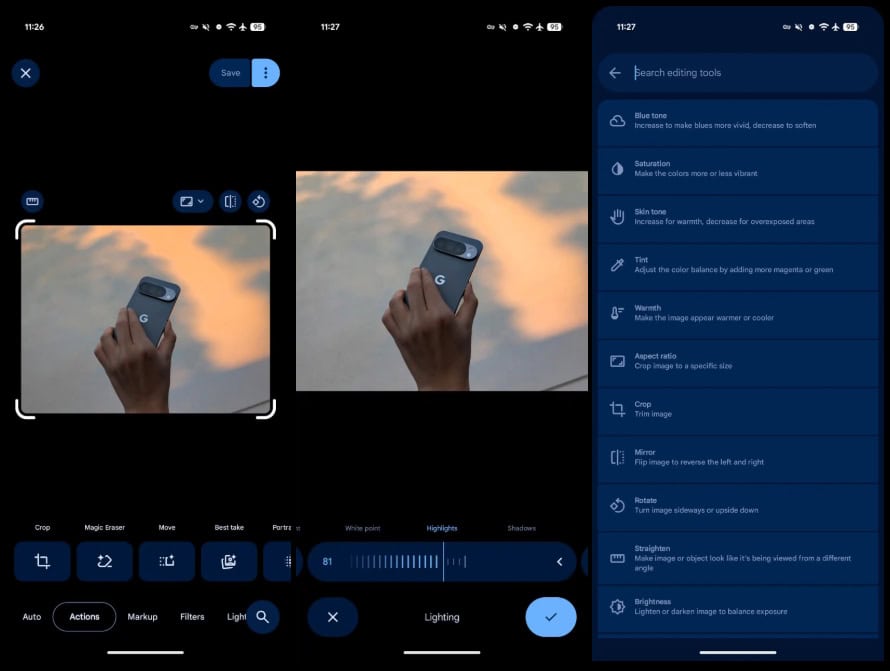Cancel lighting edits with the X button
This screenshot has width=890, height=671.
tap(333, 617)
